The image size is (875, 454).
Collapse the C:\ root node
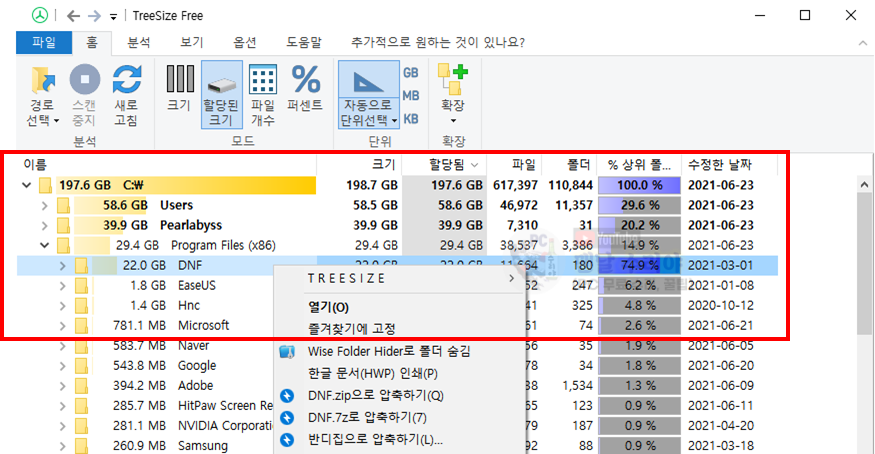click(26, 185)
